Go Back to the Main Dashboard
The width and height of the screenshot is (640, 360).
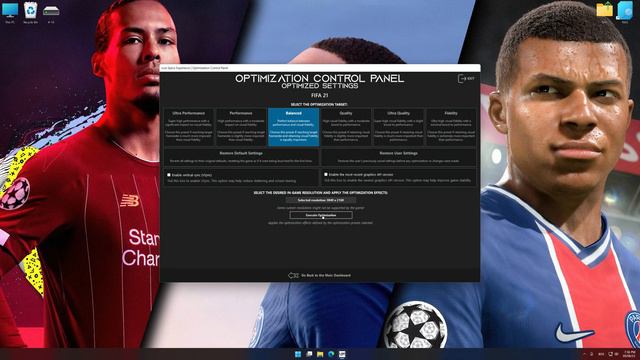click(326, 276)
